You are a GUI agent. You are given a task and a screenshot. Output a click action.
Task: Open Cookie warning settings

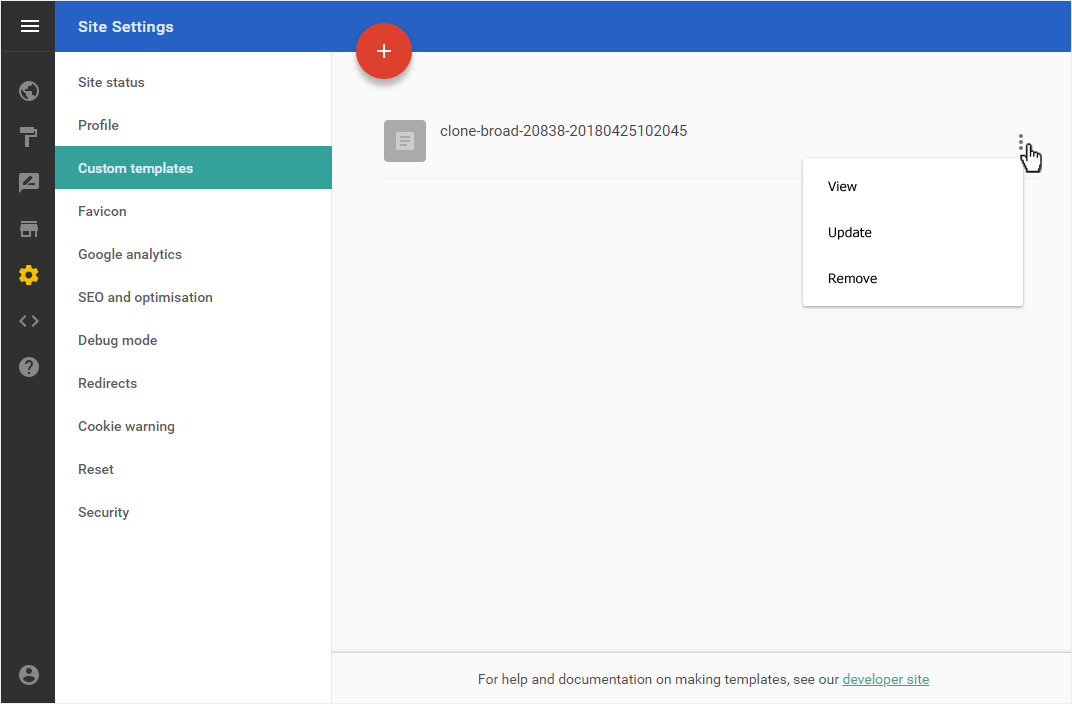click(x=193, y=427)
